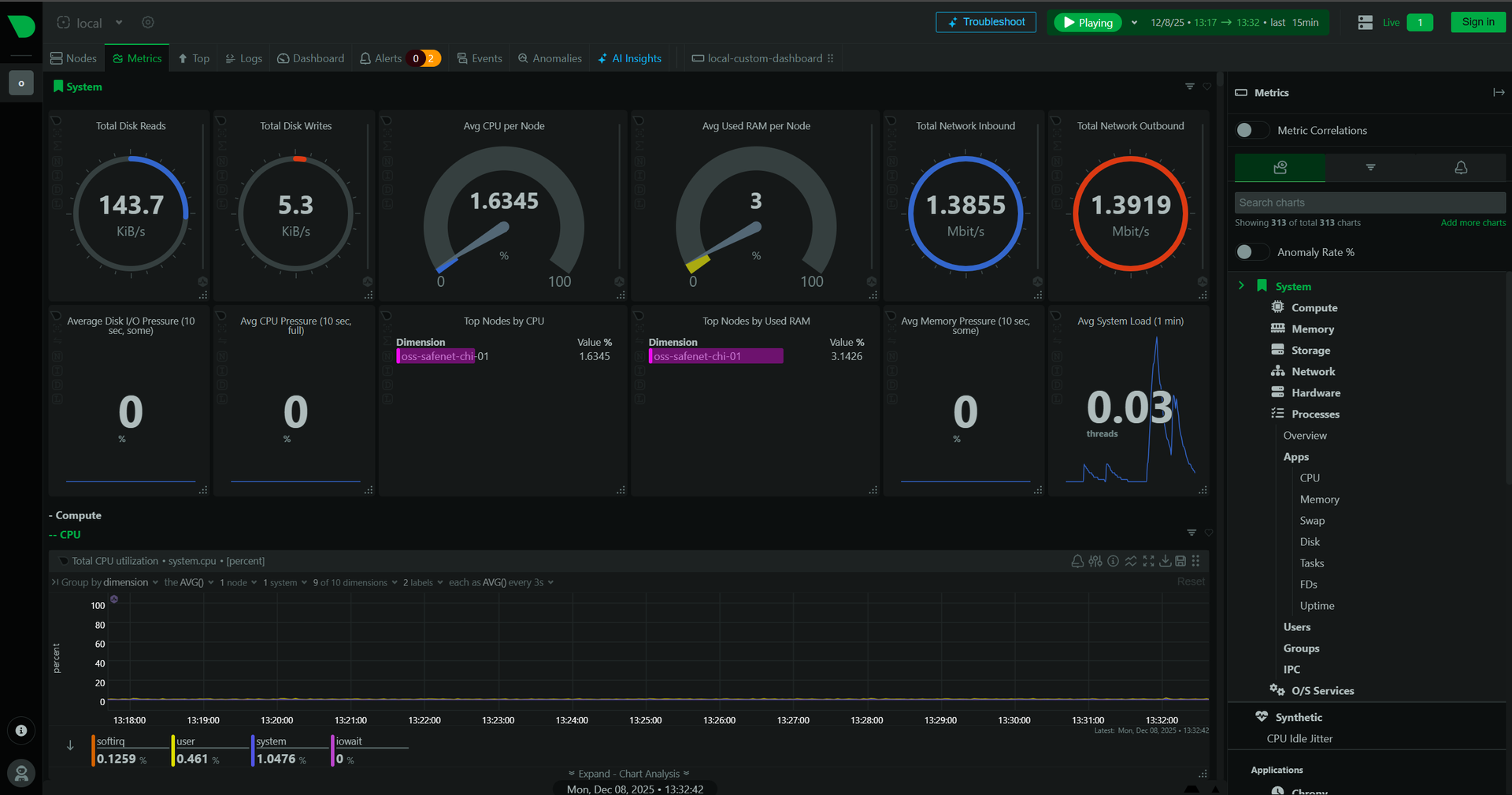Show chart information for Total CPU utilization
Image resolution: width=1512 pixels, height=795 pixels.
[x=1113, y=561]
